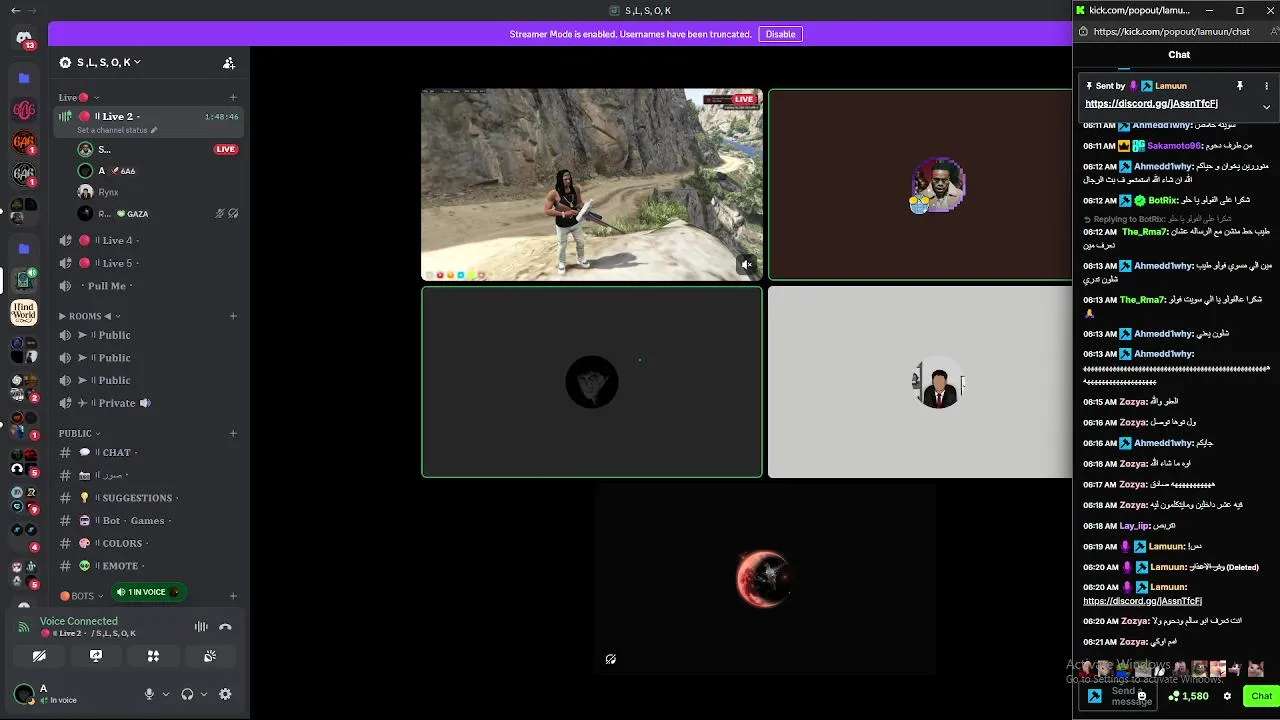Screen dimensions: 1280x720
Task: Collapse the BOTS category
Action: pos(80,596)
